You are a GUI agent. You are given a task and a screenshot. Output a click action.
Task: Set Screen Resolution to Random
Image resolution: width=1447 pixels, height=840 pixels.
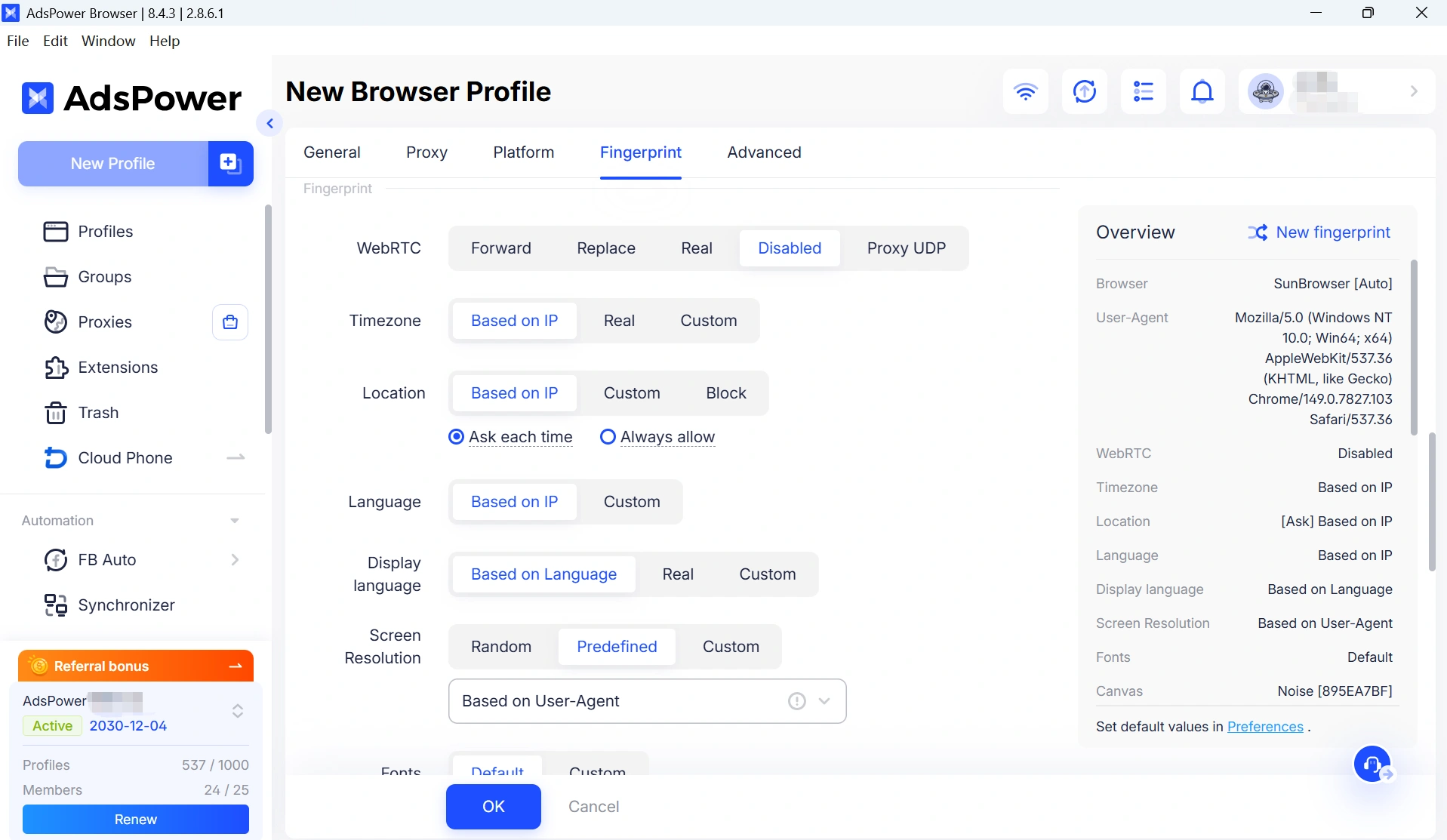click(x=501, y=647)
